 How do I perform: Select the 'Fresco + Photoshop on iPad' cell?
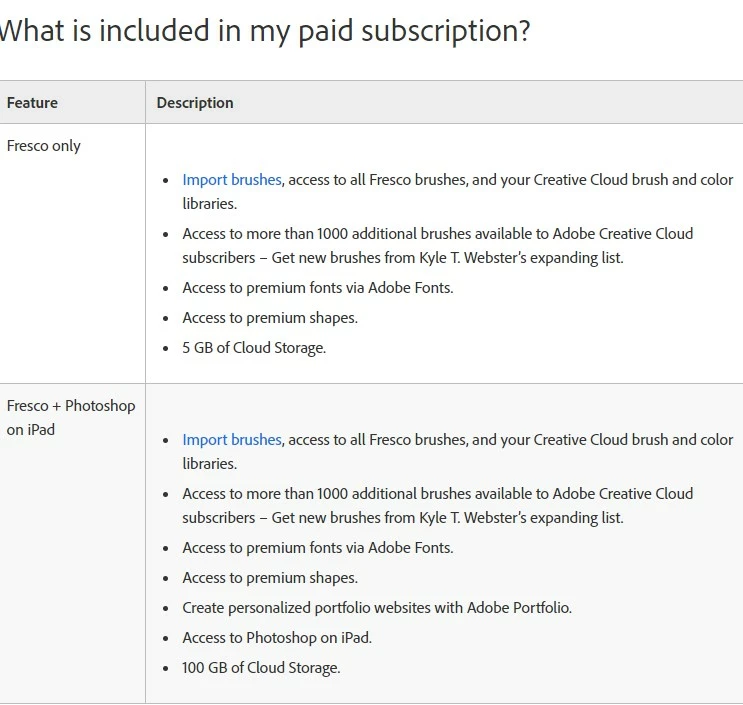[x=70, y=418]
